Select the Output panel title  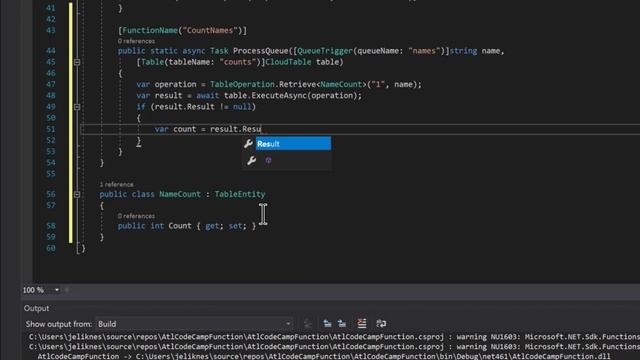(36, 309)
